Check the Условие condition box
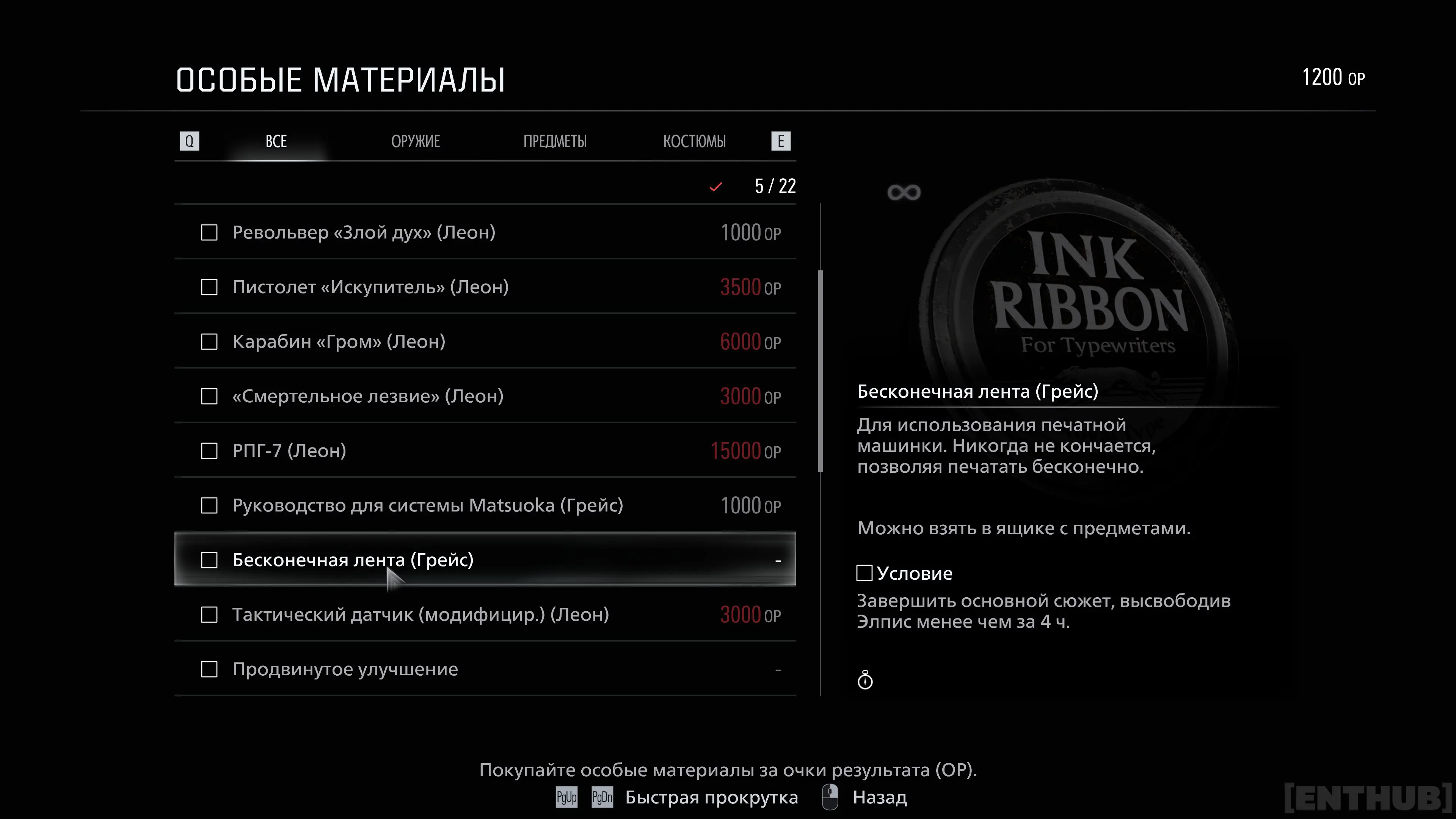Viewport: 1456px width, 819px height. [x=864, y=573]
